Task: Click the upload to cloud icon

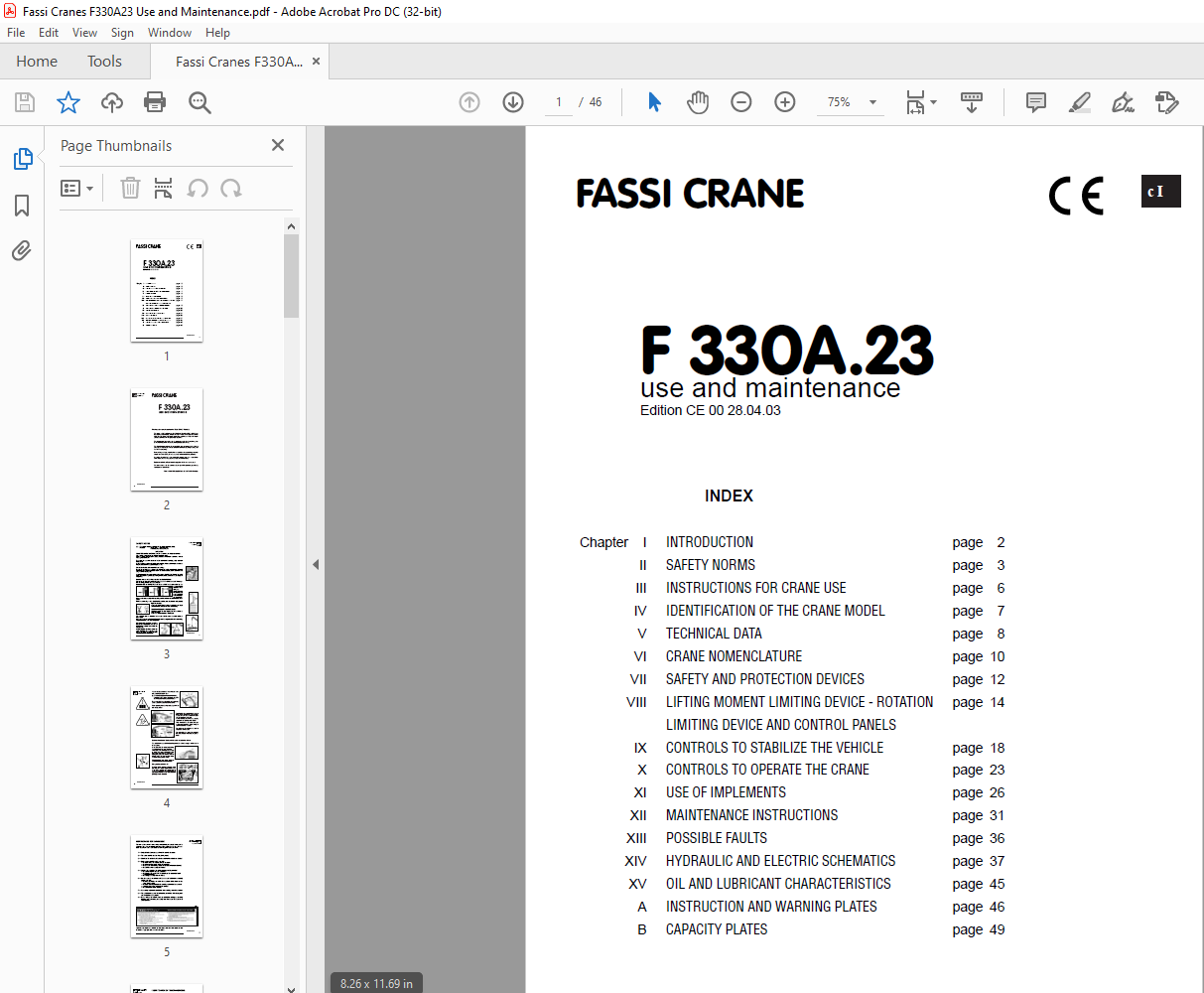Action: click(x=112, y=102)
